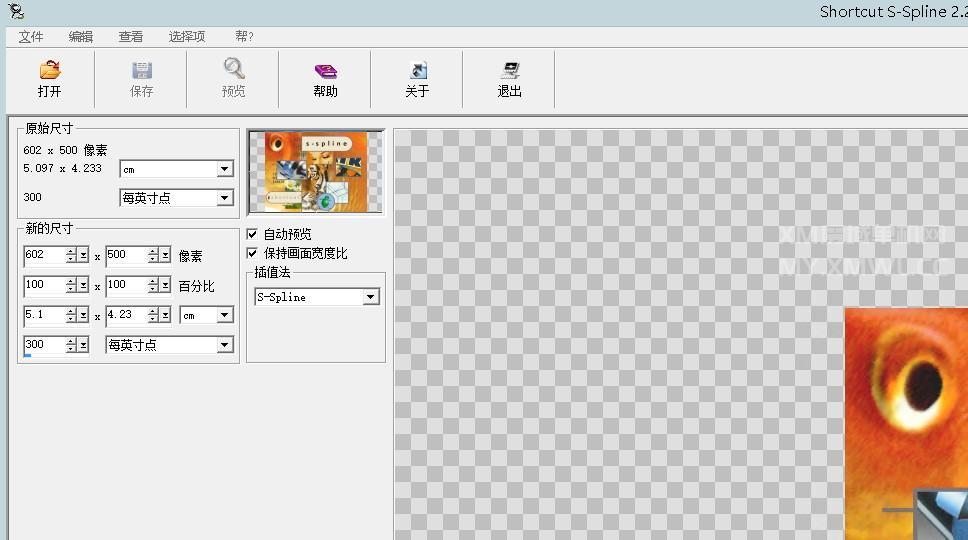Expand the original size cm unit dropdown

[x=225, y=169]
